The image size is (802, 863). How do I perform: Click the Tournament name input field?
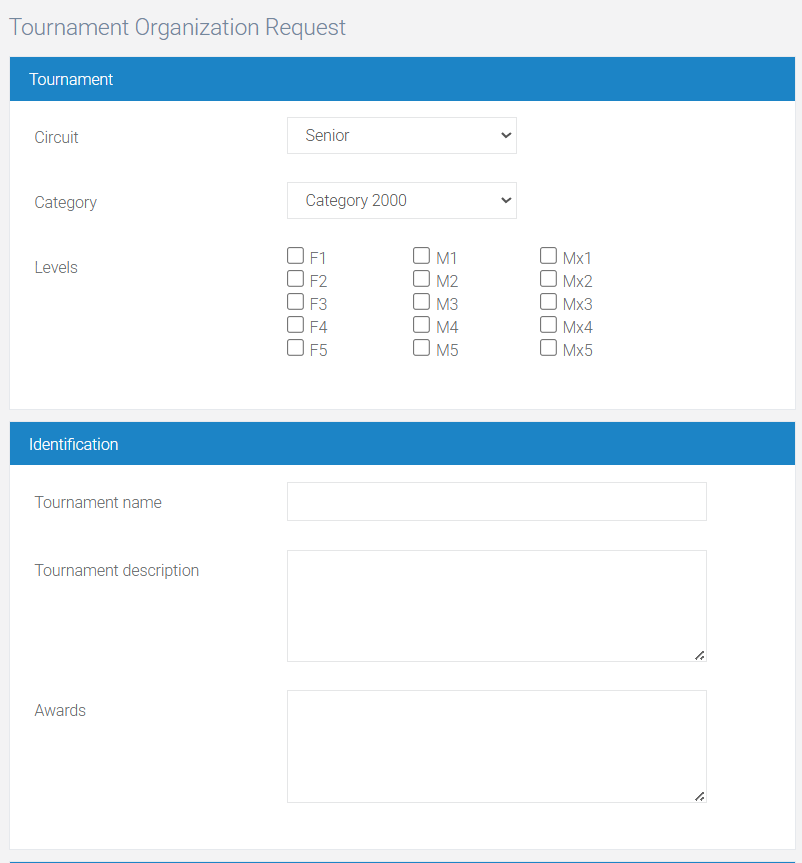496,502
